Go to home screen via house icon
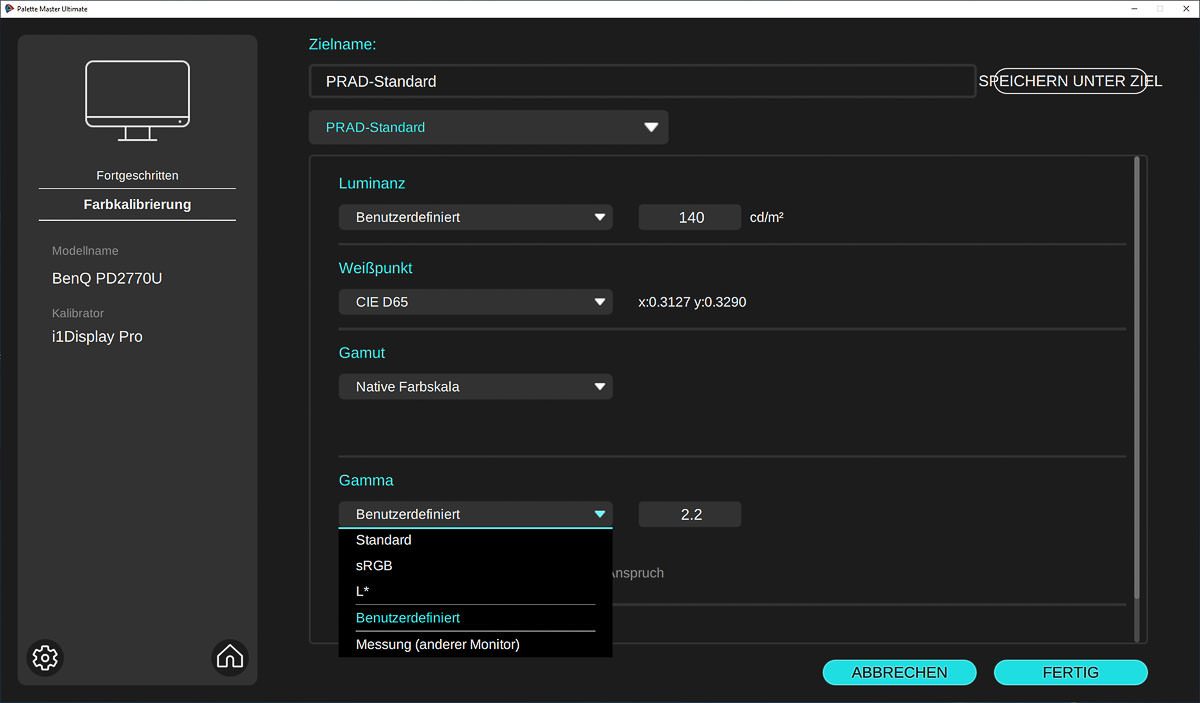1200x703 pixels. (x=230, y=657)
